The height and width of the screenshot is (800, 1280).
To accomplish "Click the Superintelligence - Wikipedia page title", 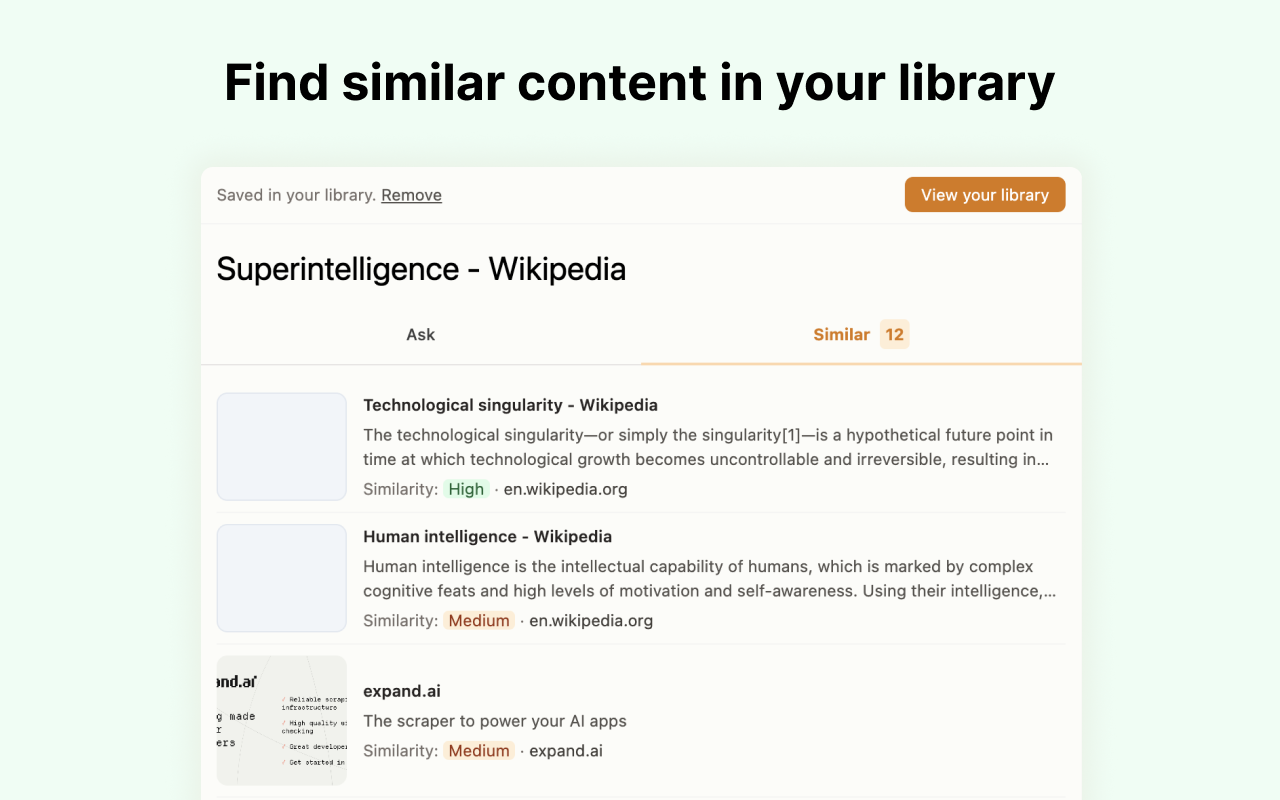I will click(421, 269).
